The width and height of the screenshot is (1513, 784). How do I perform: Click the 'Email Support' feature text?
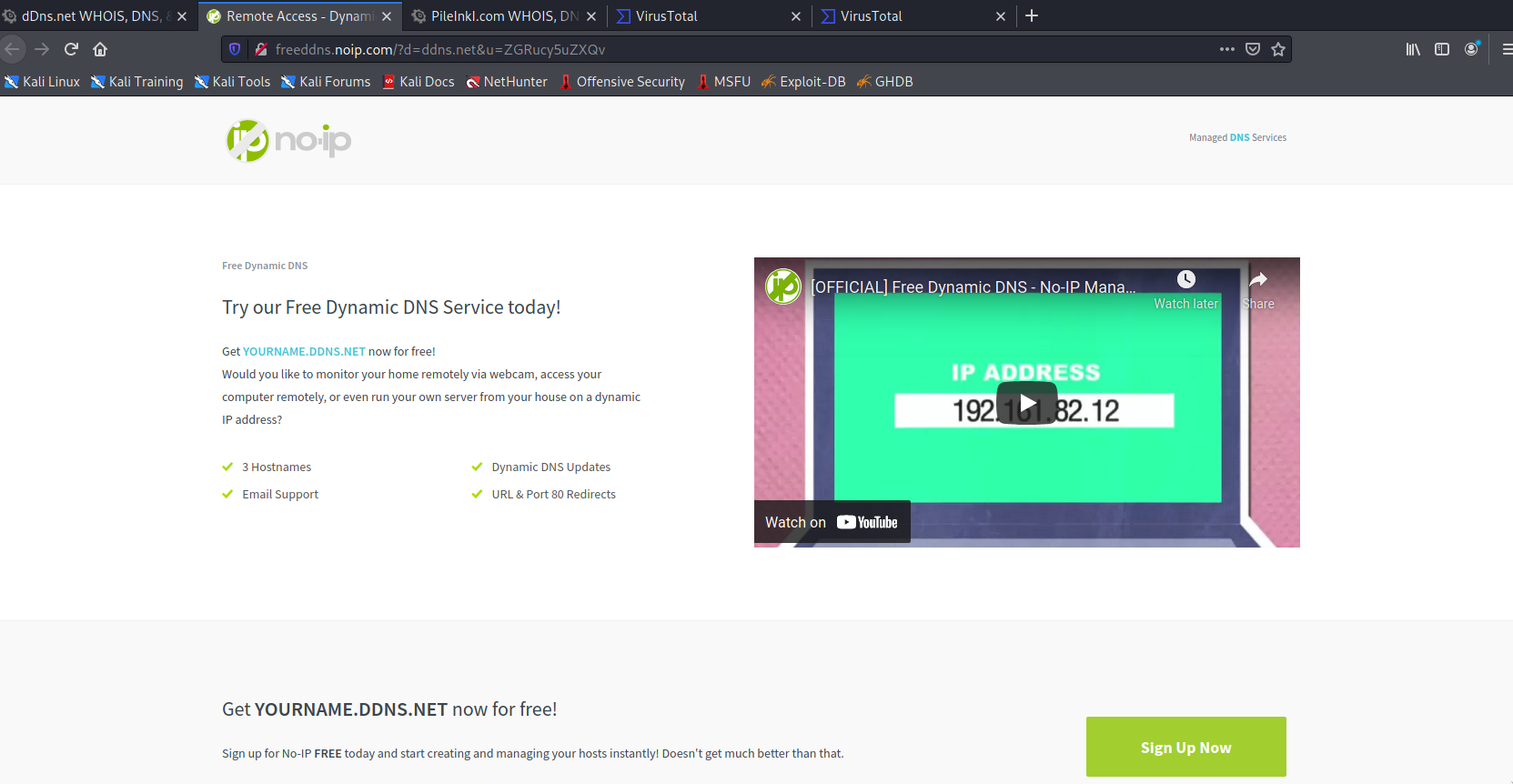coord(280,494)
